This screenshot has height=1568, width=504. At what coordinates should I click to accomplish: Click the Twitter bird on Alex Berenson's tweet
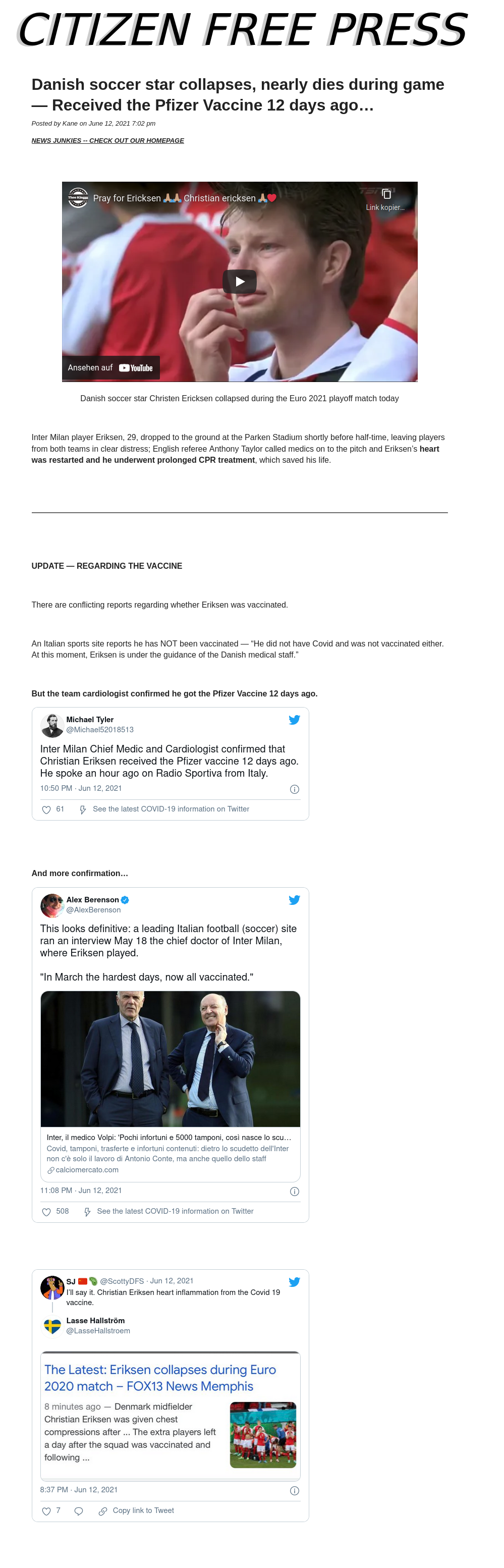(294, 900)
